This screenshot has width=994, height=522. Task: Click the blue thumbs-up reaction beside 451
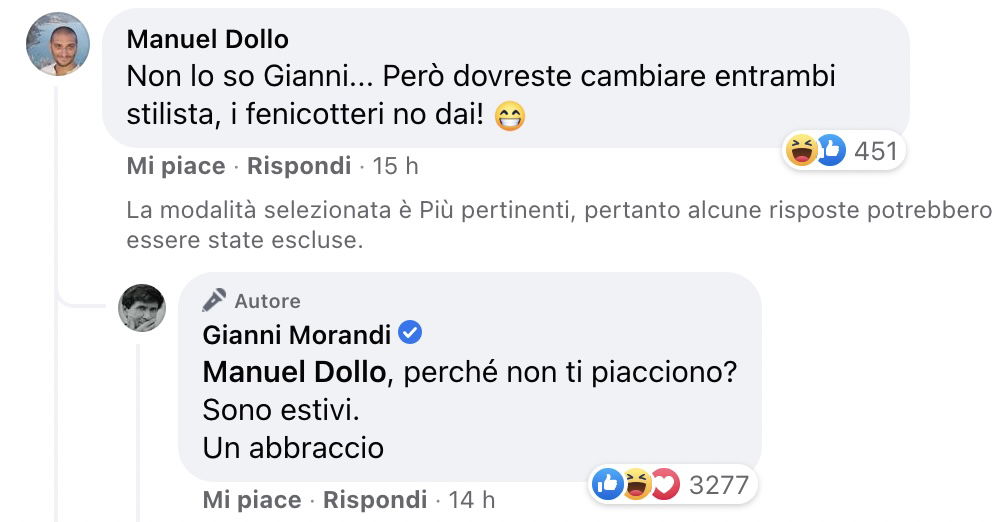pos(829,152)
